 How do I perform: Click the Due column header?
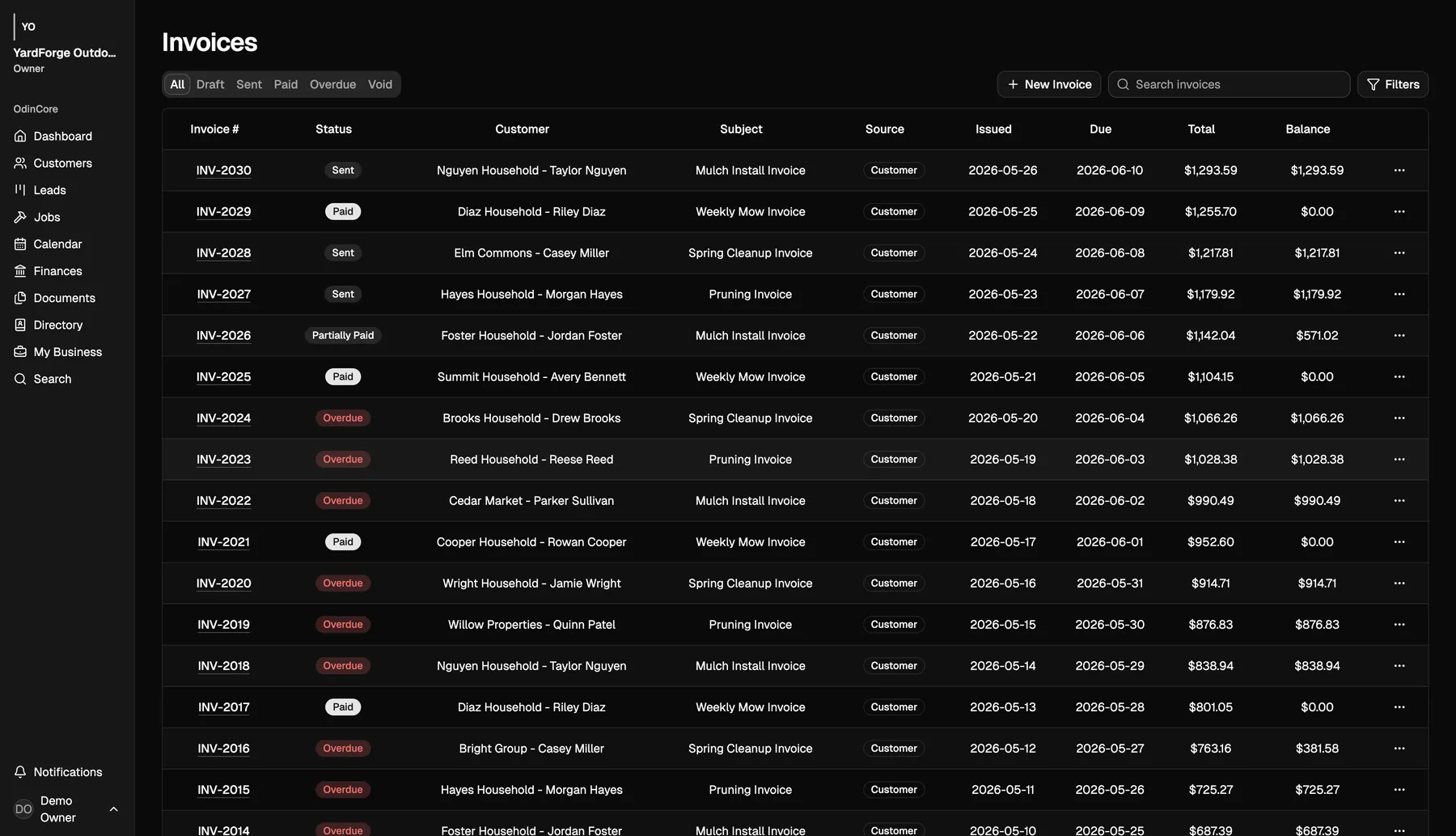pyautogui.click(x=1100, y=129)
